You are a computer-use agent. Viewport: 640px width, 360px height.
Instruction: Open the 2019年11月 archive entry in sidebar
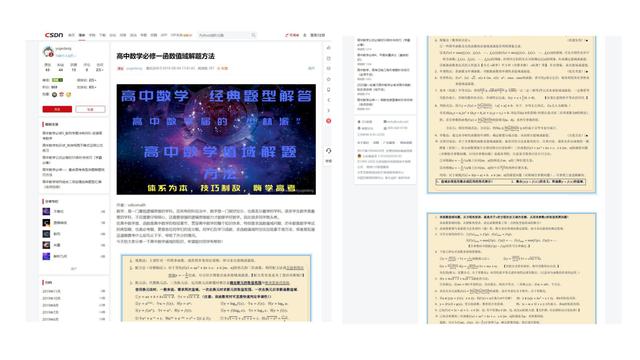[x=51, y=291]
